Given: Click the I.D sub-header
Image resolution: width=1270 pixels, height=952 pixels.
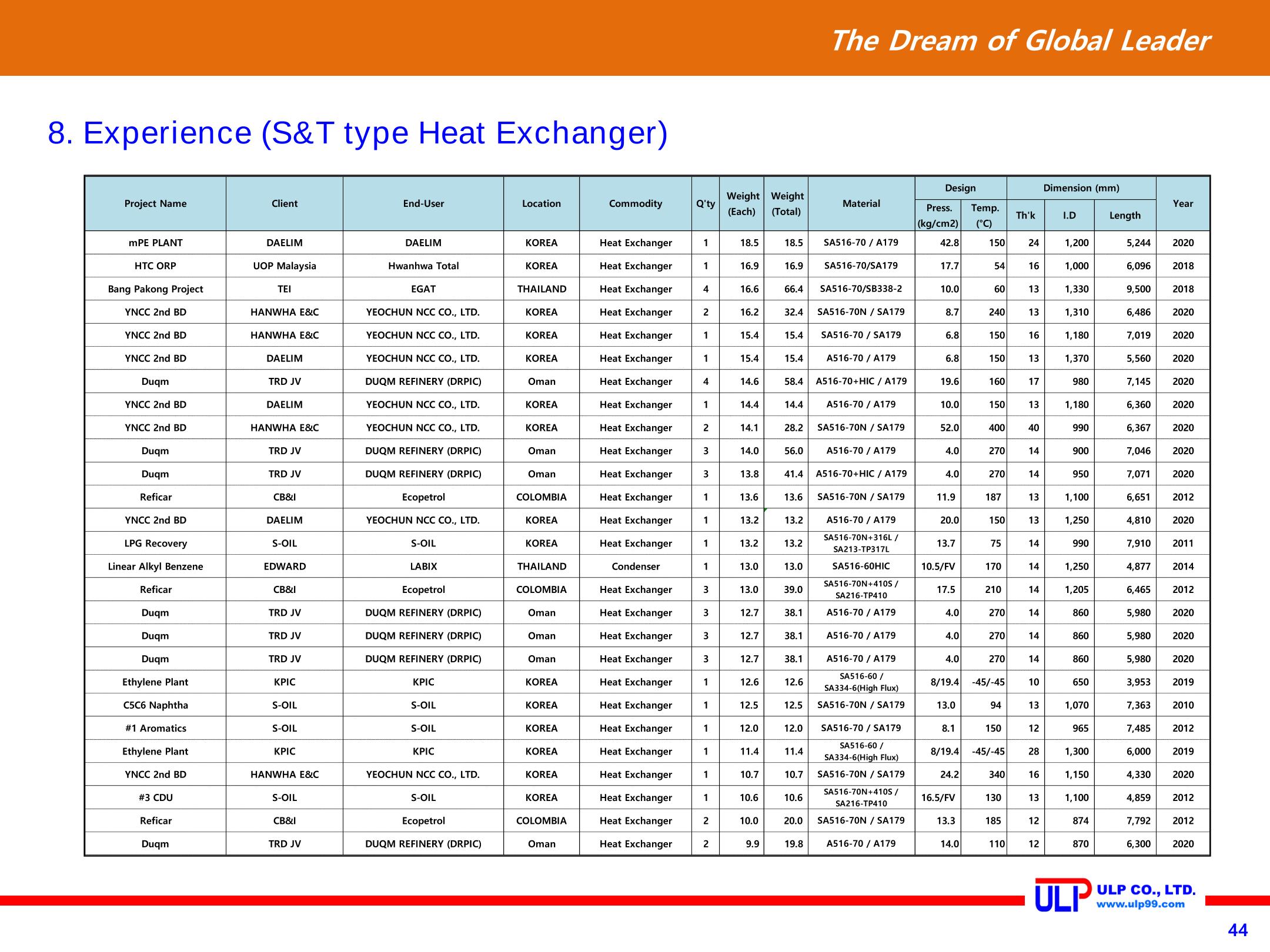Looking at the screenshot, I should pos(1070,215).
